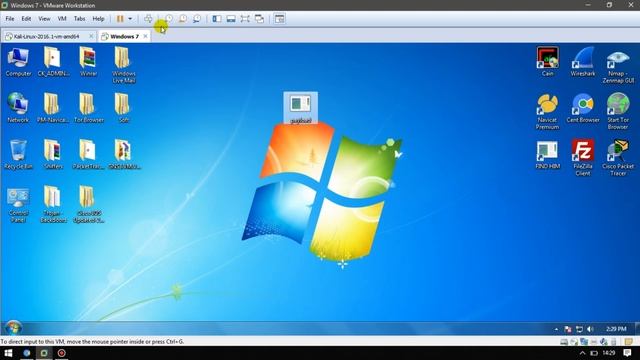
Task: Take a snapshot of this VM
Action: 169,19
